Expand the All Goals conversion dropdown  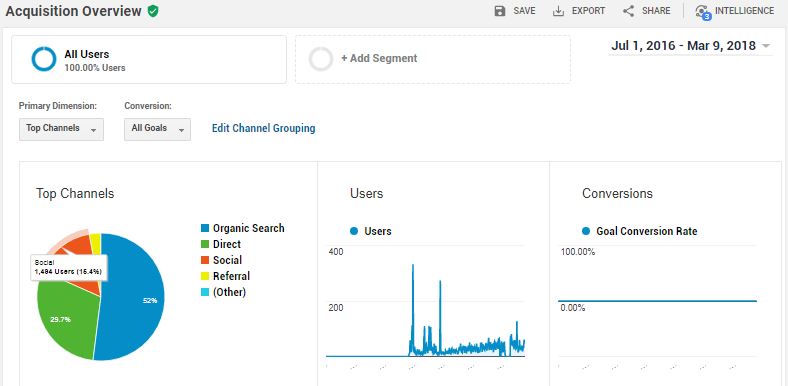click(x=157, y=129)
